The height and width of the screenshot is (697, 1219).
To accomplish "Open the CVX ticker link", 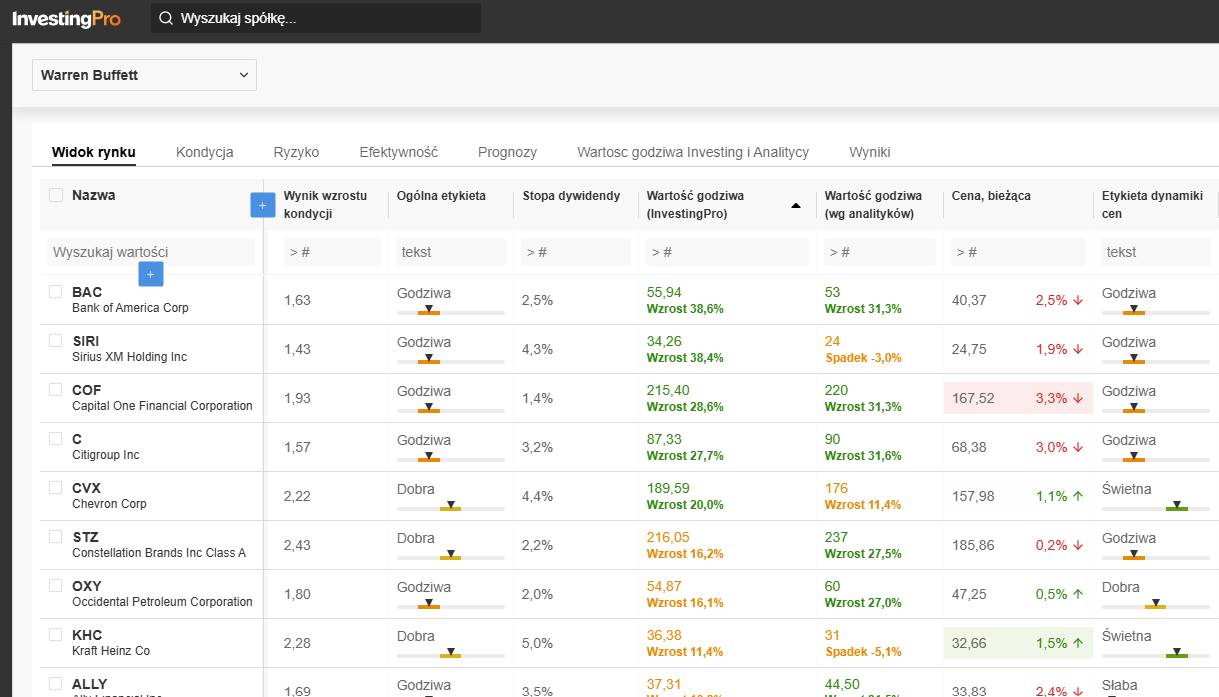I will click(x=87, y=488).
